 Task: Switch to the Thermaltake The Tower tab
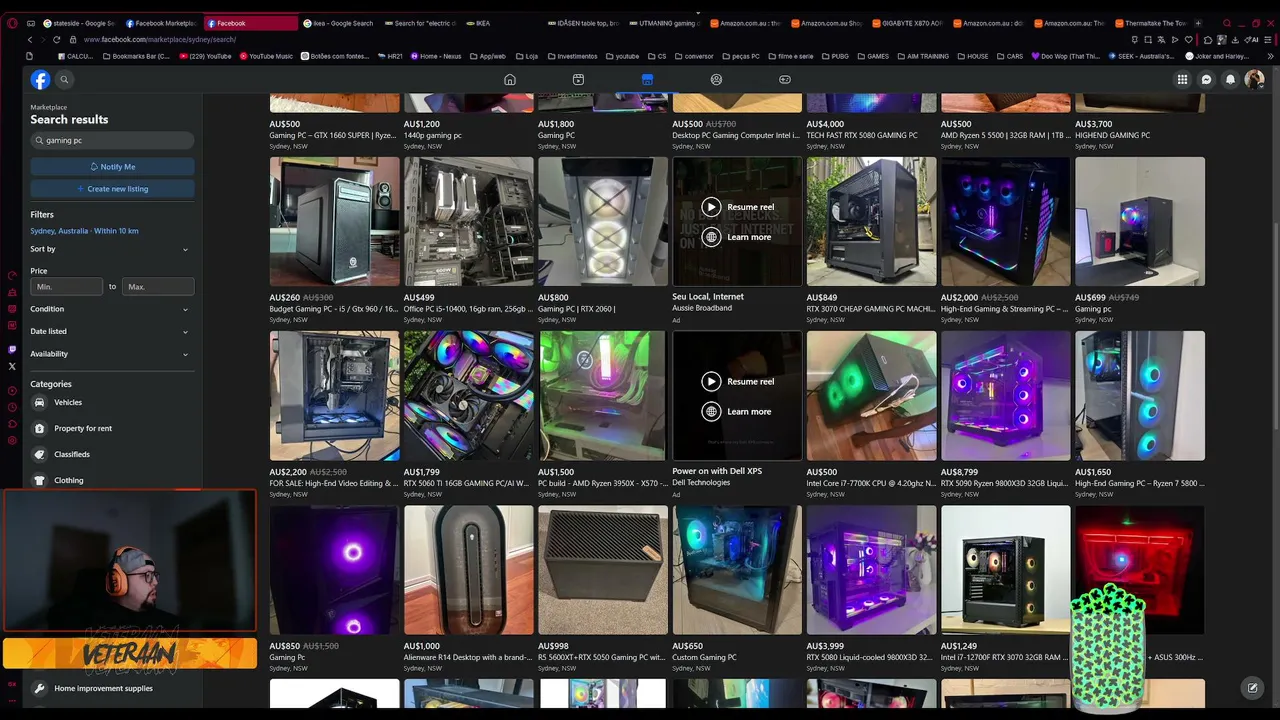[1148, 23]
